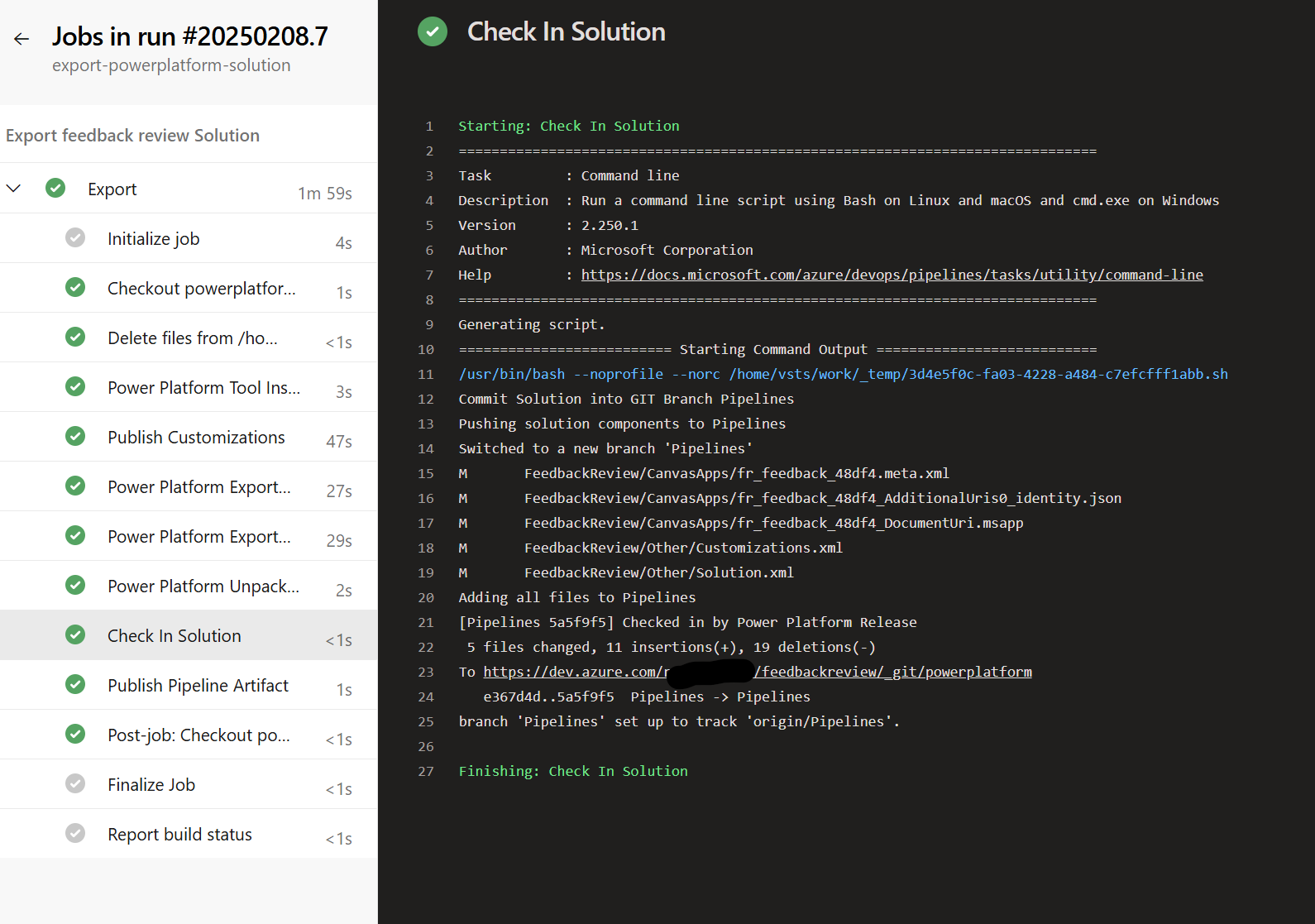Image resolution: width=1315 pixels, height=924 pixels.
Task: Click gray status icon for Finalize Job
Action: (x=75, y=784)
